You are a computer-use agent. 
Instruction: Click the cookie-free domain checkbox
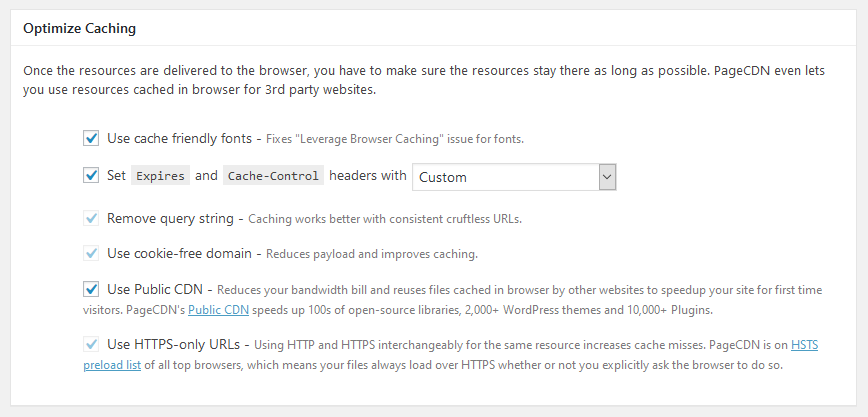(91, 253)
